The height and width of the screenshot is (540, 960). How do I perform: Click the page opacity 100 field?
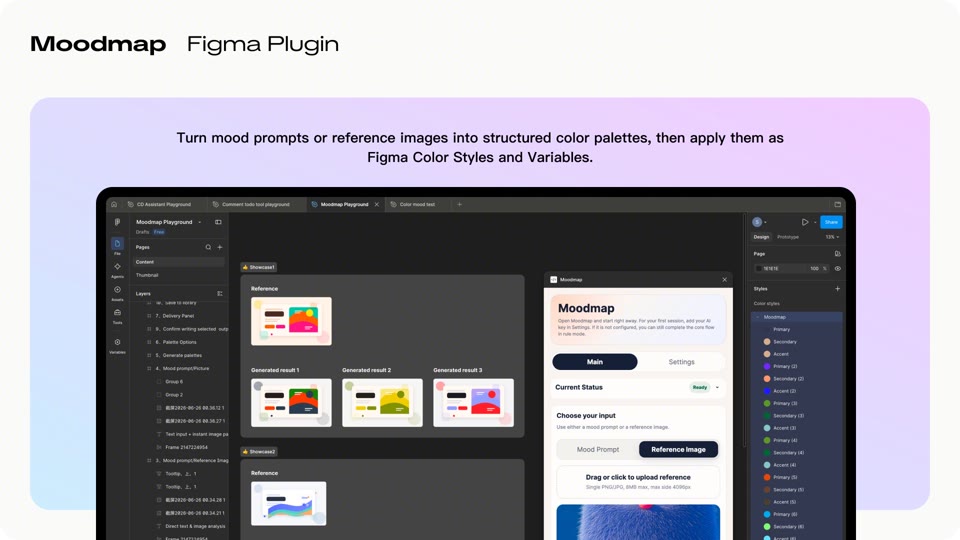[814, 269]
